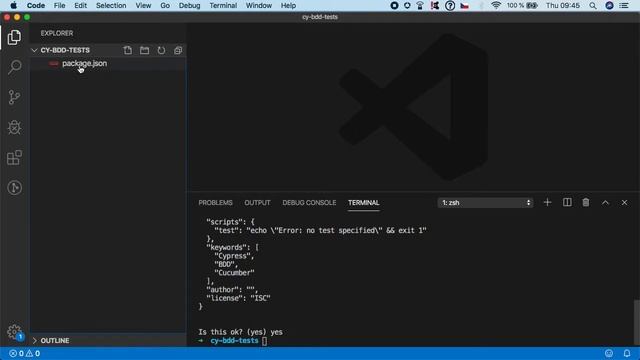This screenshot has width=640, height=360.
Task: Close the bottom panel
Action: 624,202
